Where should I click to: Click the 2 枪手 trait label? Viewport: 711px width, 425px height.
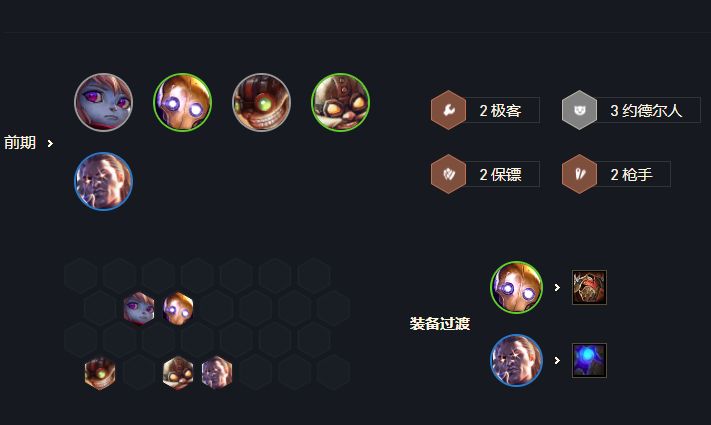631,174
